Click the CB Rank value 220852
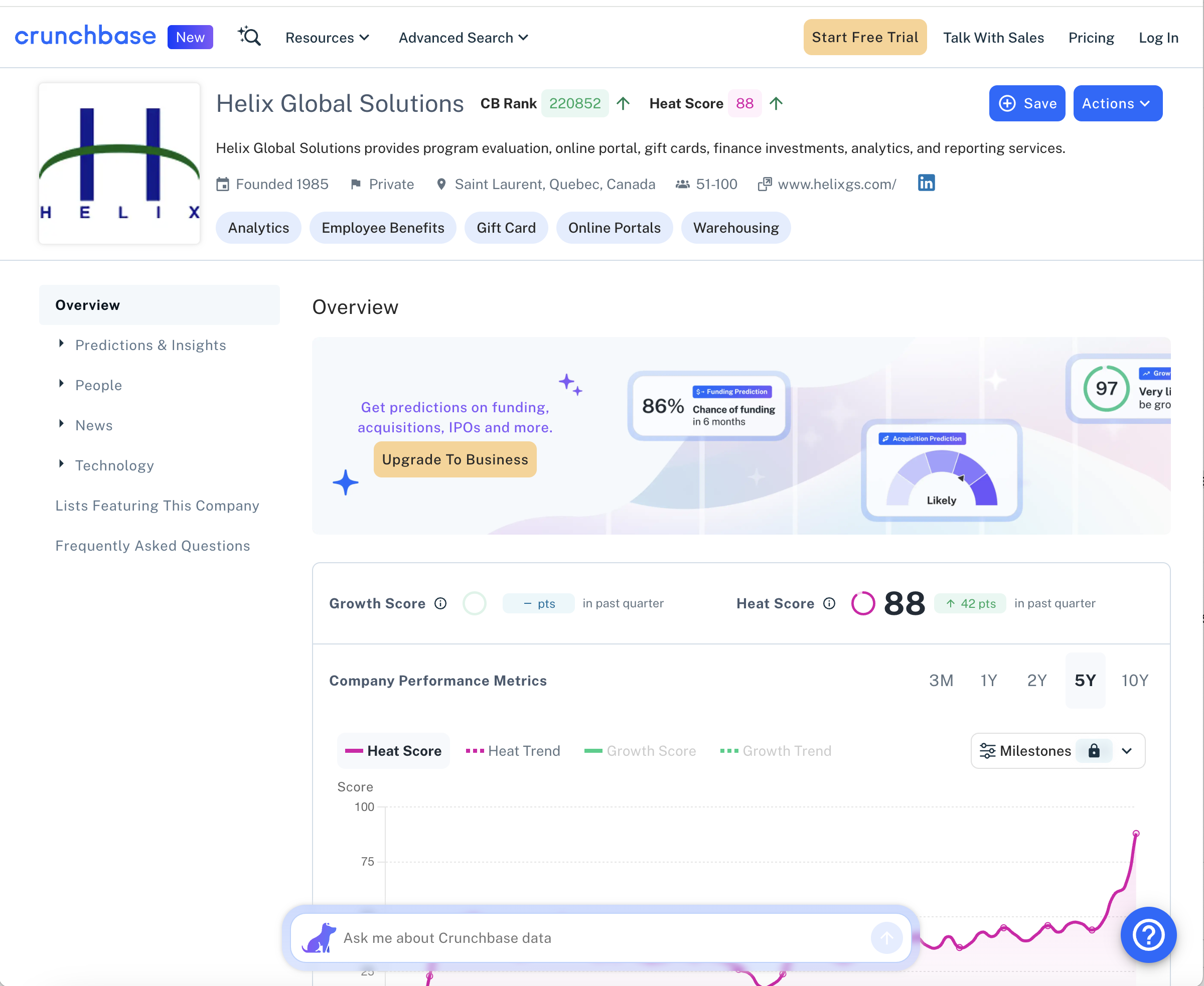 coord(575,103)
